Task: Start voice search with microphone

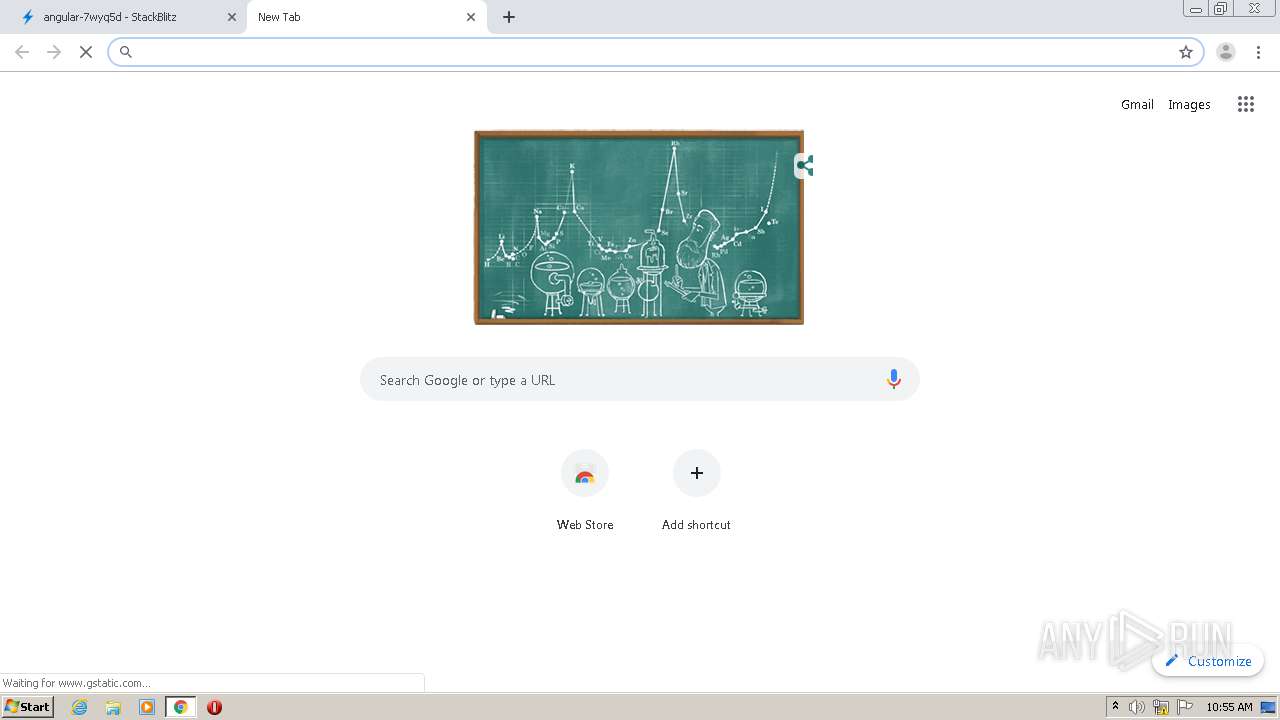Action: coord(894,379)
